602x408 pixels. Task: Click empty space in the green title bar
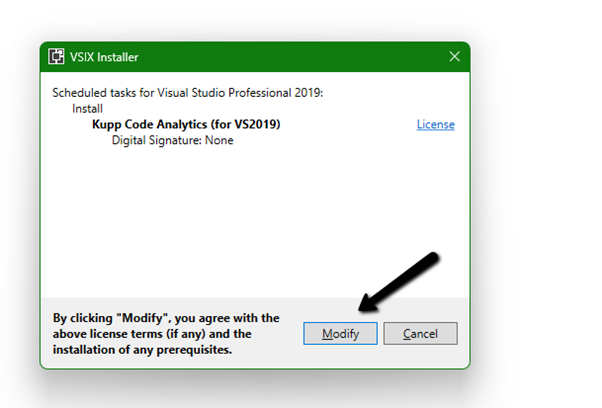point(300,57)
